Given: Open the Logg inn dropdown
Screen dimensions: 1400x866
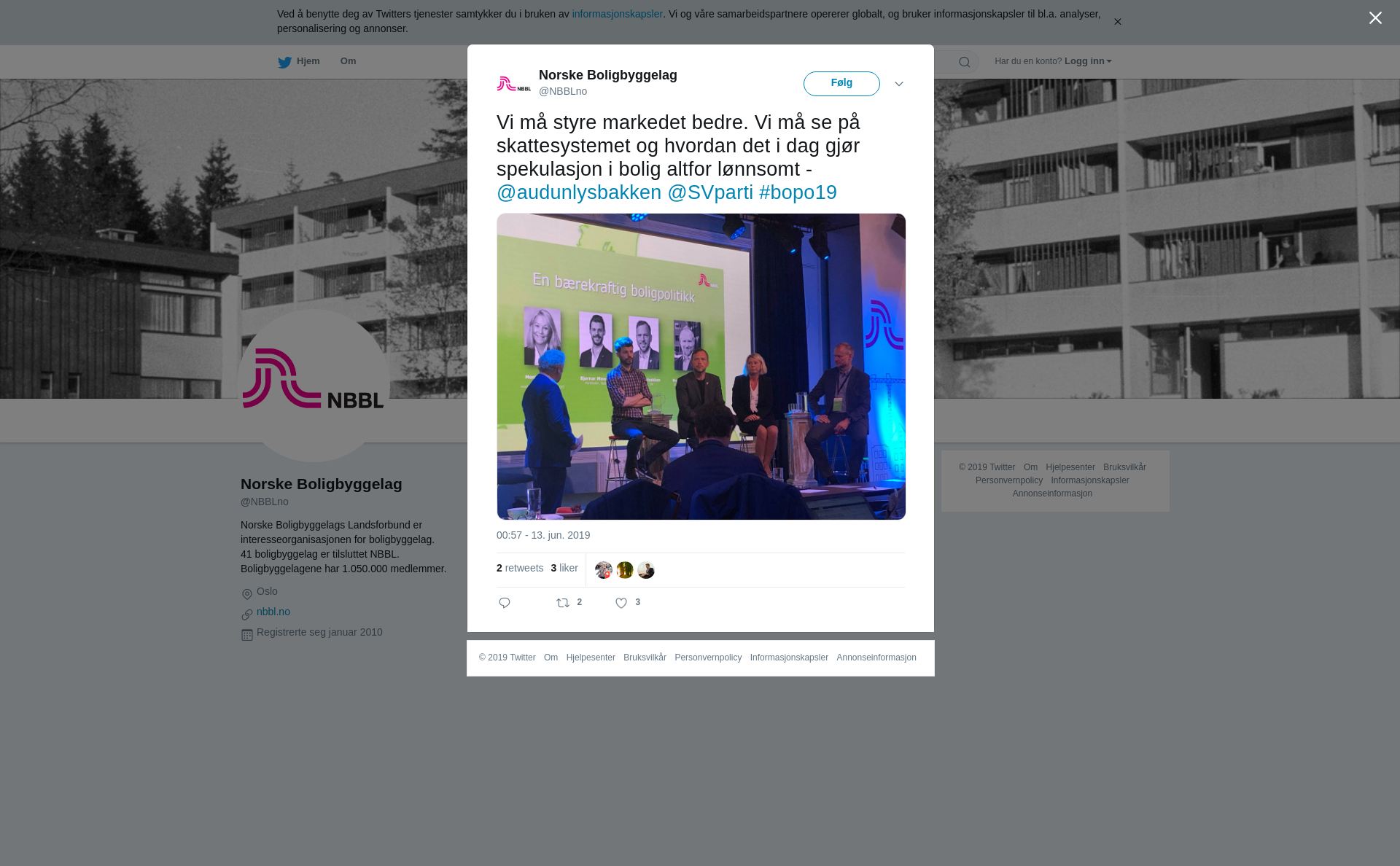Looking at the screenshot, I should click(x=1087, y=61).
